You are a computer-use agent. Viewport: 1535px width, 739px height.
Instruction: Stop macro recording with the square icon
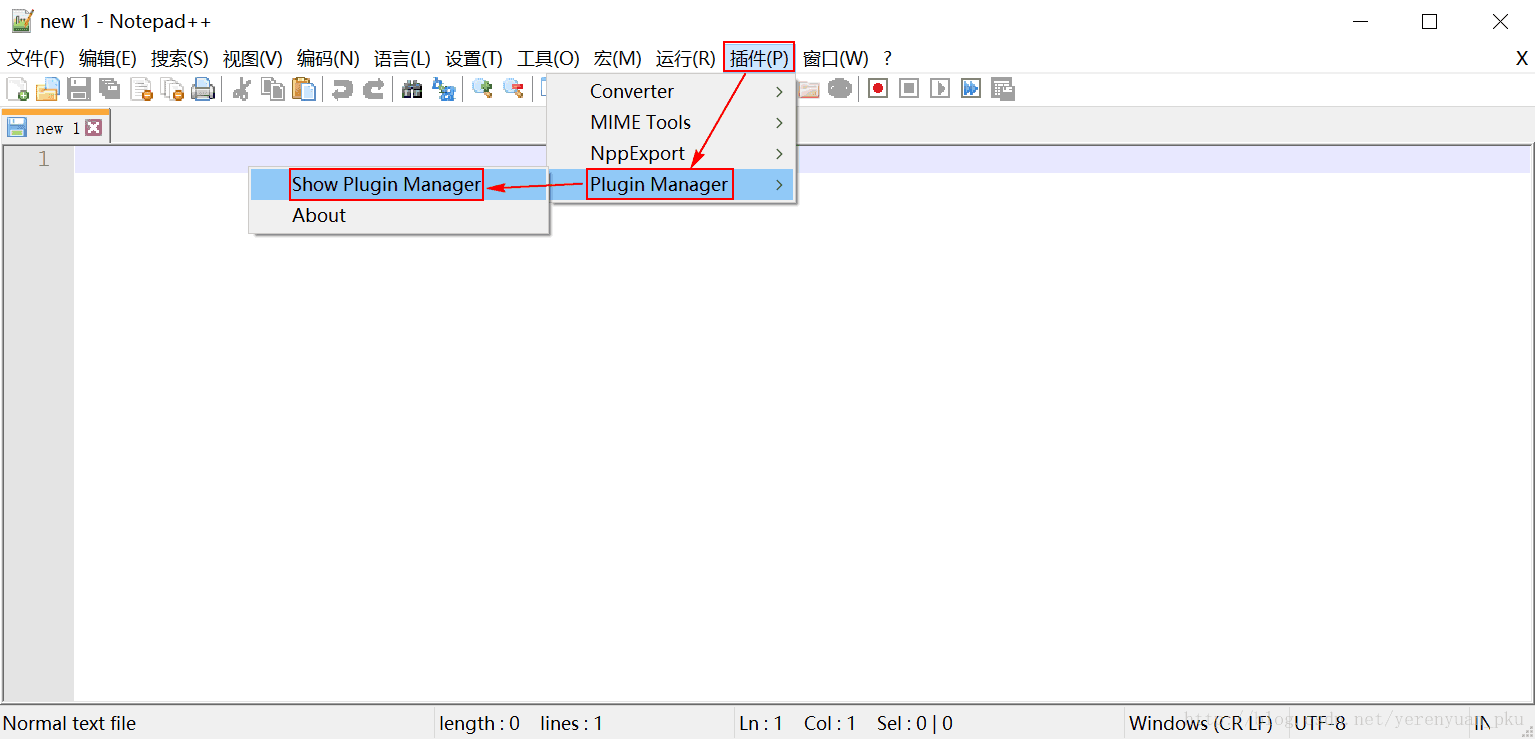[x=909, y=89]
